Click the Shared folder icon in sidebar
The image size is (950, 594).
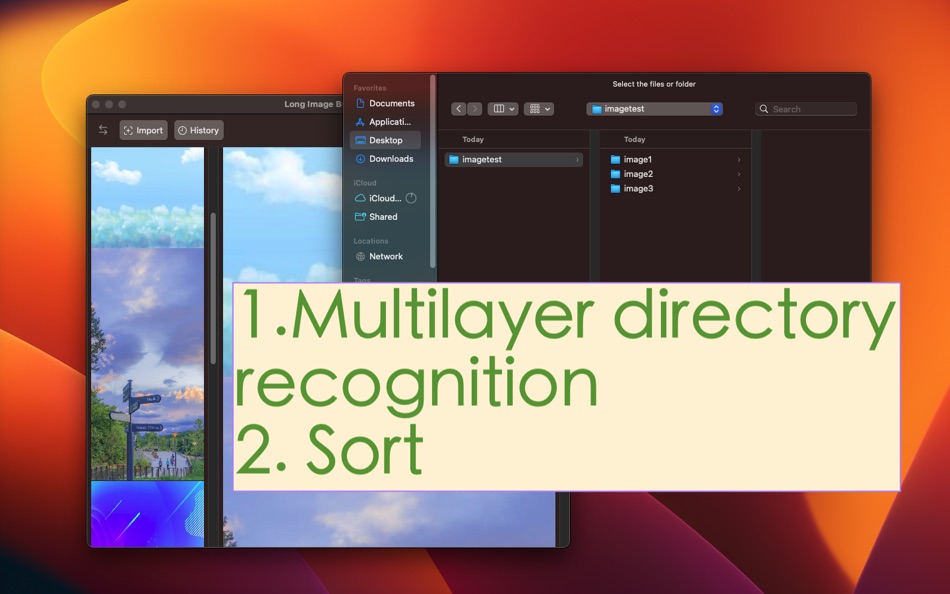tap(360, 216)
